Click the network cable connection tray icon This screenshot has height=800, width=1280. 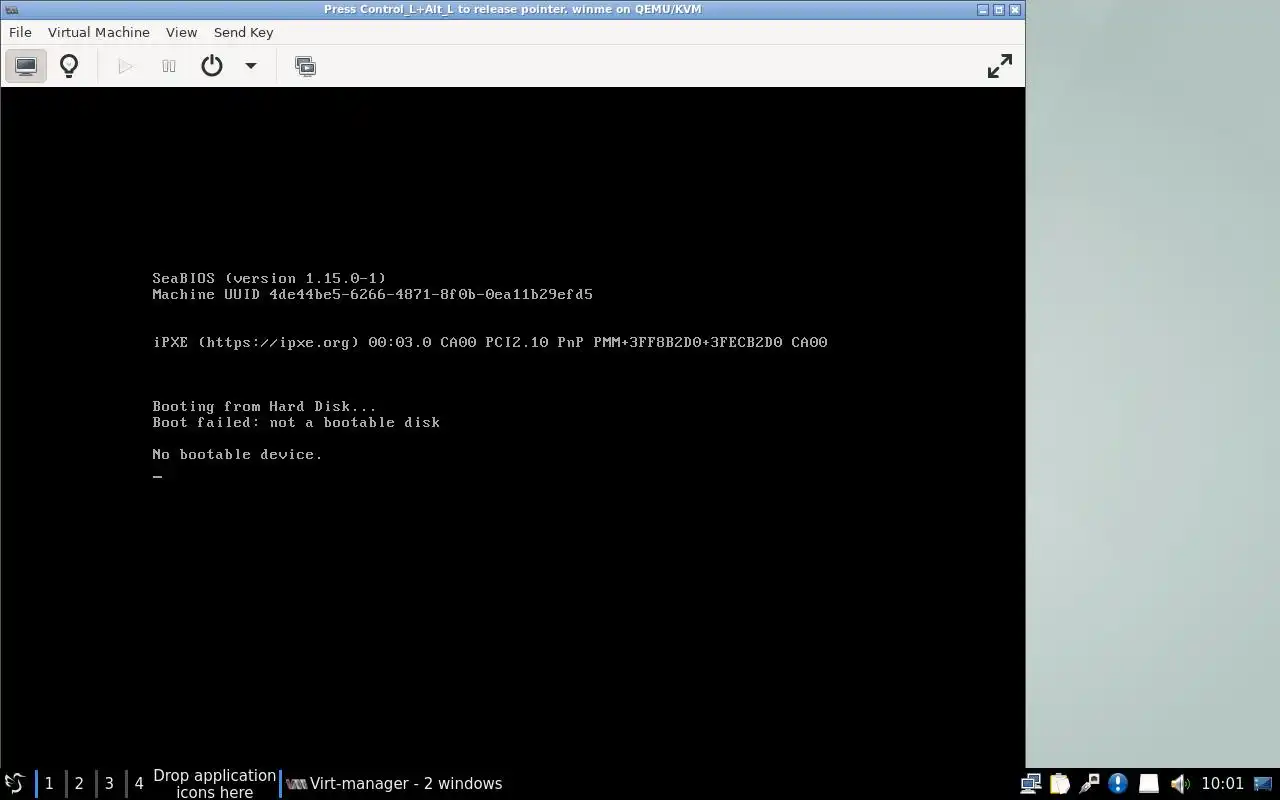click(1089, 783)
